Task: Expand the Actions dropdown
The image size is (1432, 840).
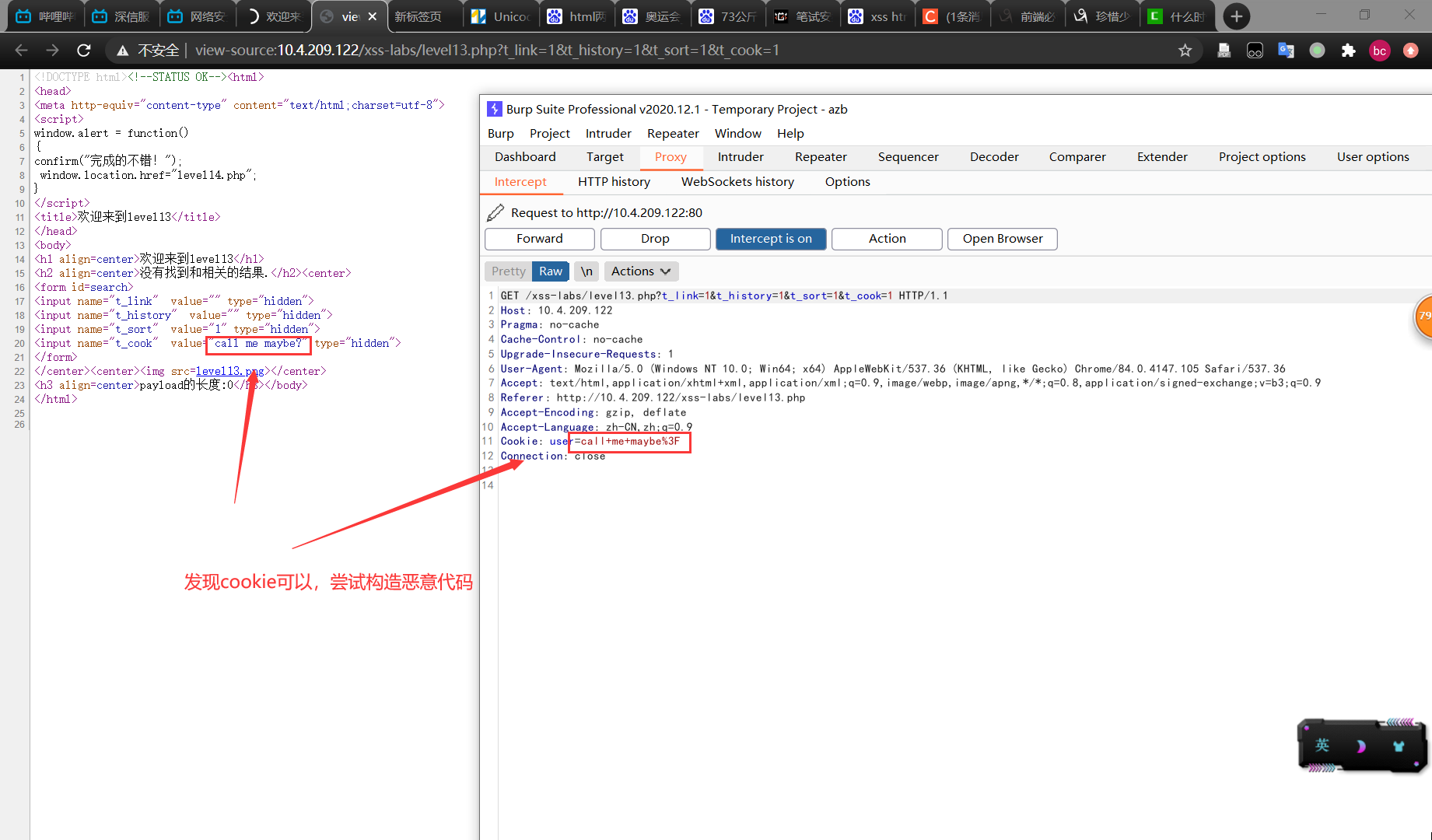Action: coord(641,271)
